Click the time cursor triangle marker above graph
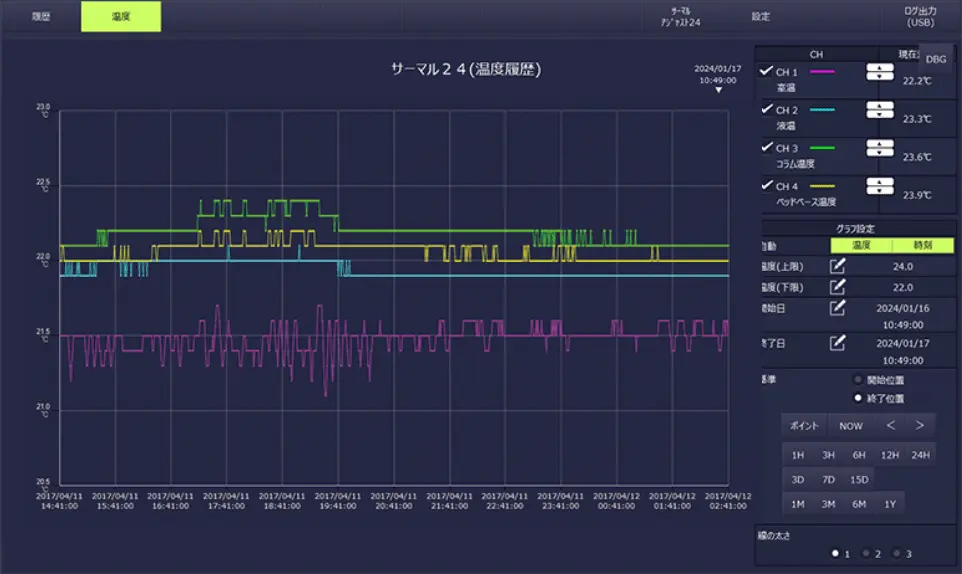 718,90
